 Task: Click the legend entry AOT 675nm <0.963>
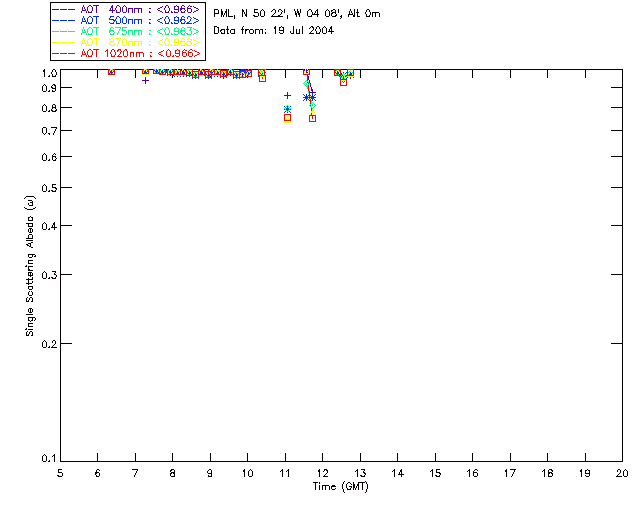128,31
